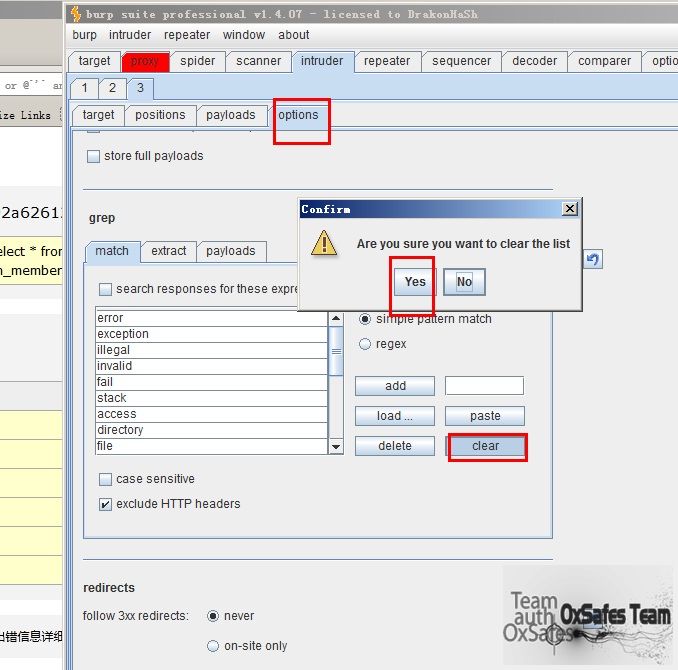The image size is (678, 670).
Task: Open the top-level repeater tab
Action: coord(387,61)
